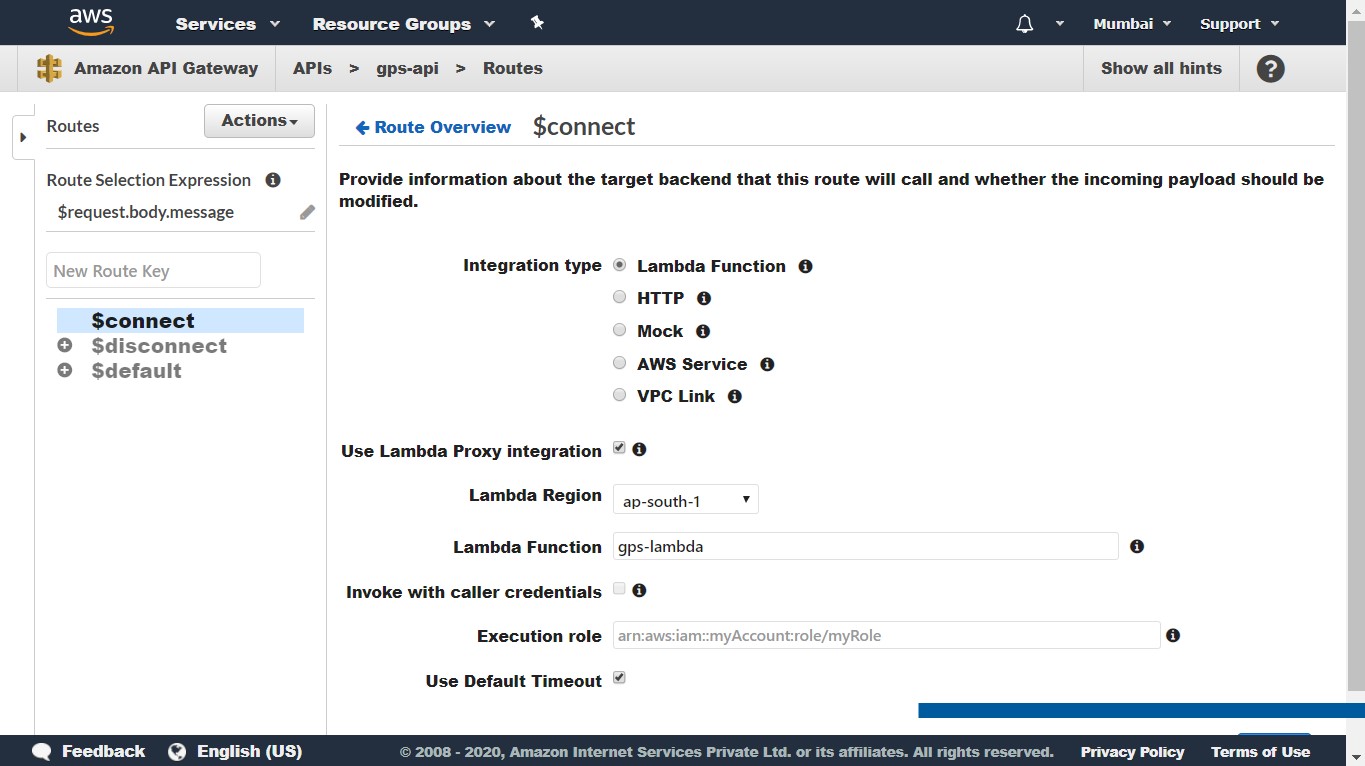Screen dimensions: 1365x766
Task: Show info icon for AWS Service integration
Action: 767,364
